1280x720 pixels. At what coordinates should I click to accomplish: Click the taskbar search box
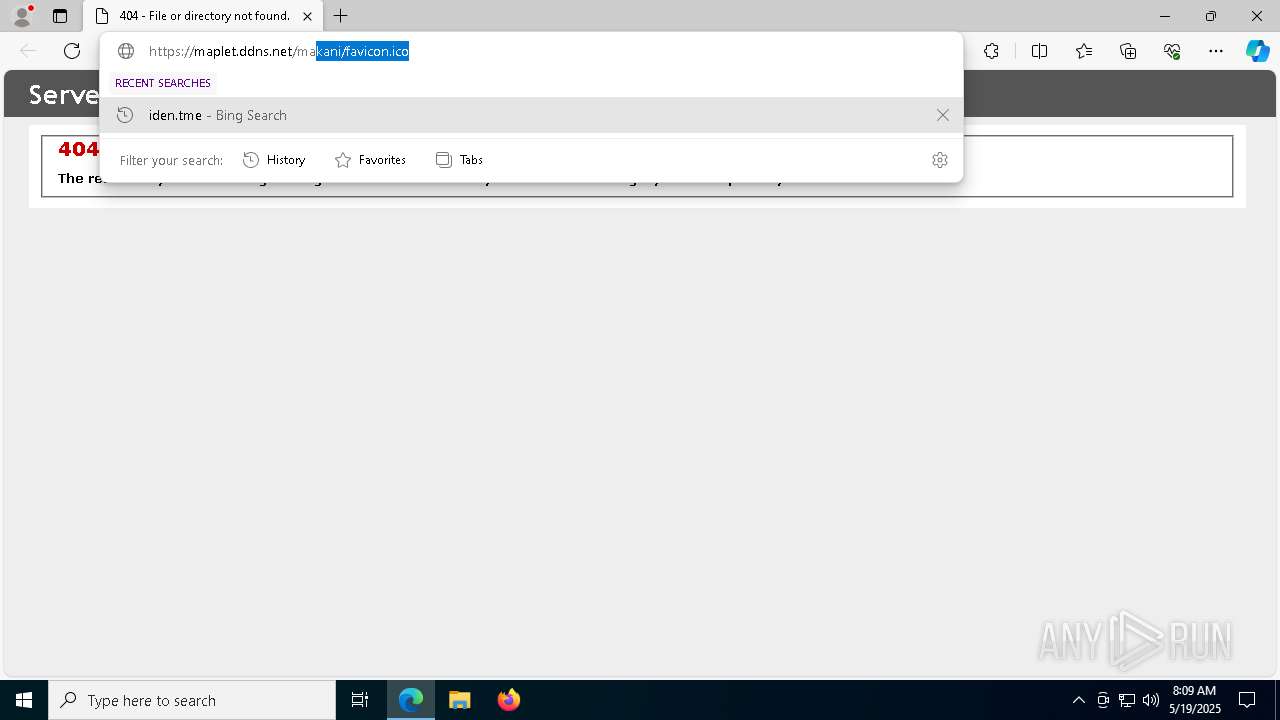[192, 700]
